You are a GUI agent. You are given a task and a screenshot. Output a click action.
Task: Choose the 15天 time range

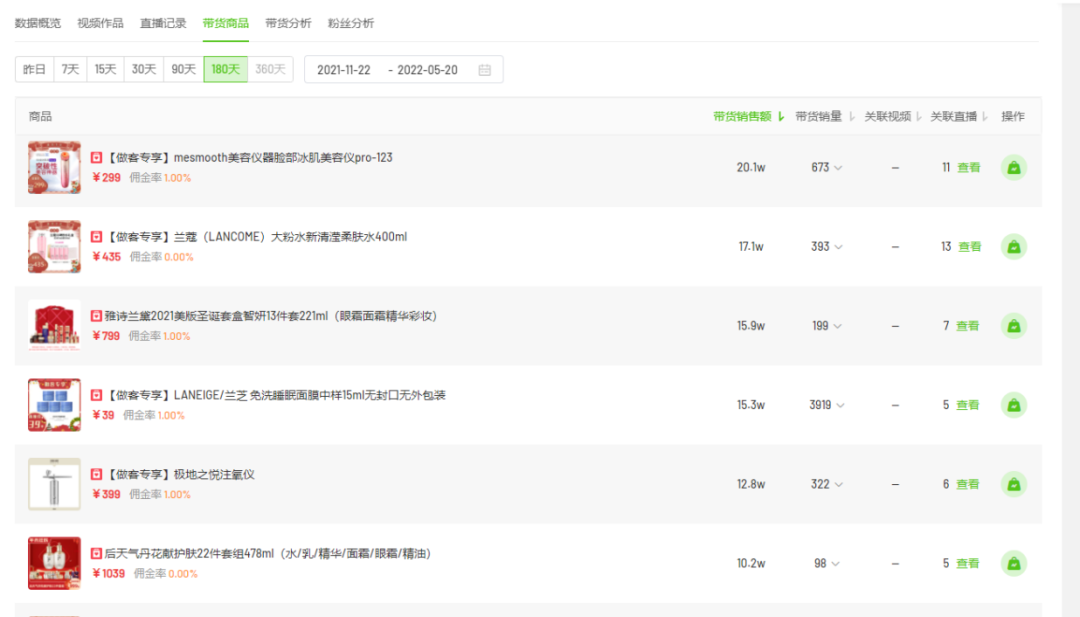tap(105, 70)
